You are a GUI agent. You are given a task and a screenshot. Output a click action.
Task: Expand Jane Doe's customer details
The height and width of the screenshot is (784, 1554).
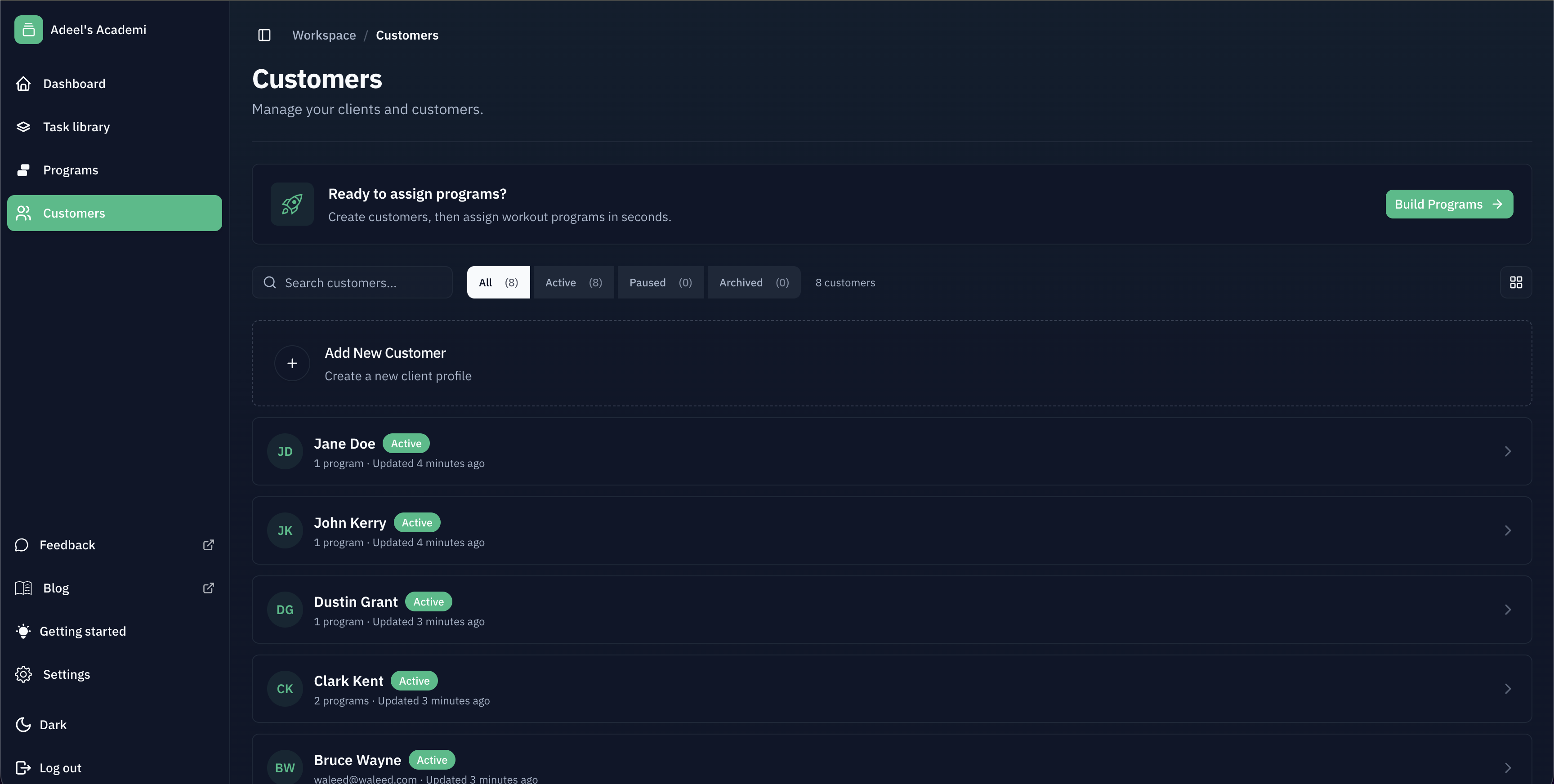1508,451
